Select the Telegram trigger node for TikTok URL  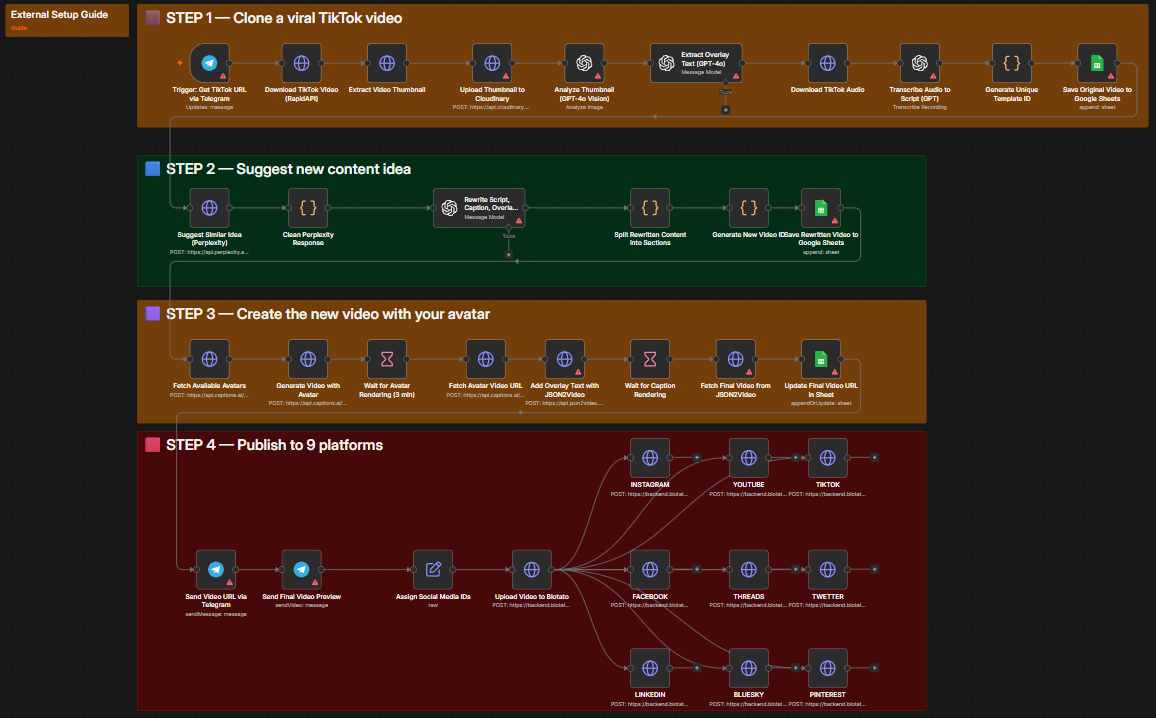[x=209, y=63]
